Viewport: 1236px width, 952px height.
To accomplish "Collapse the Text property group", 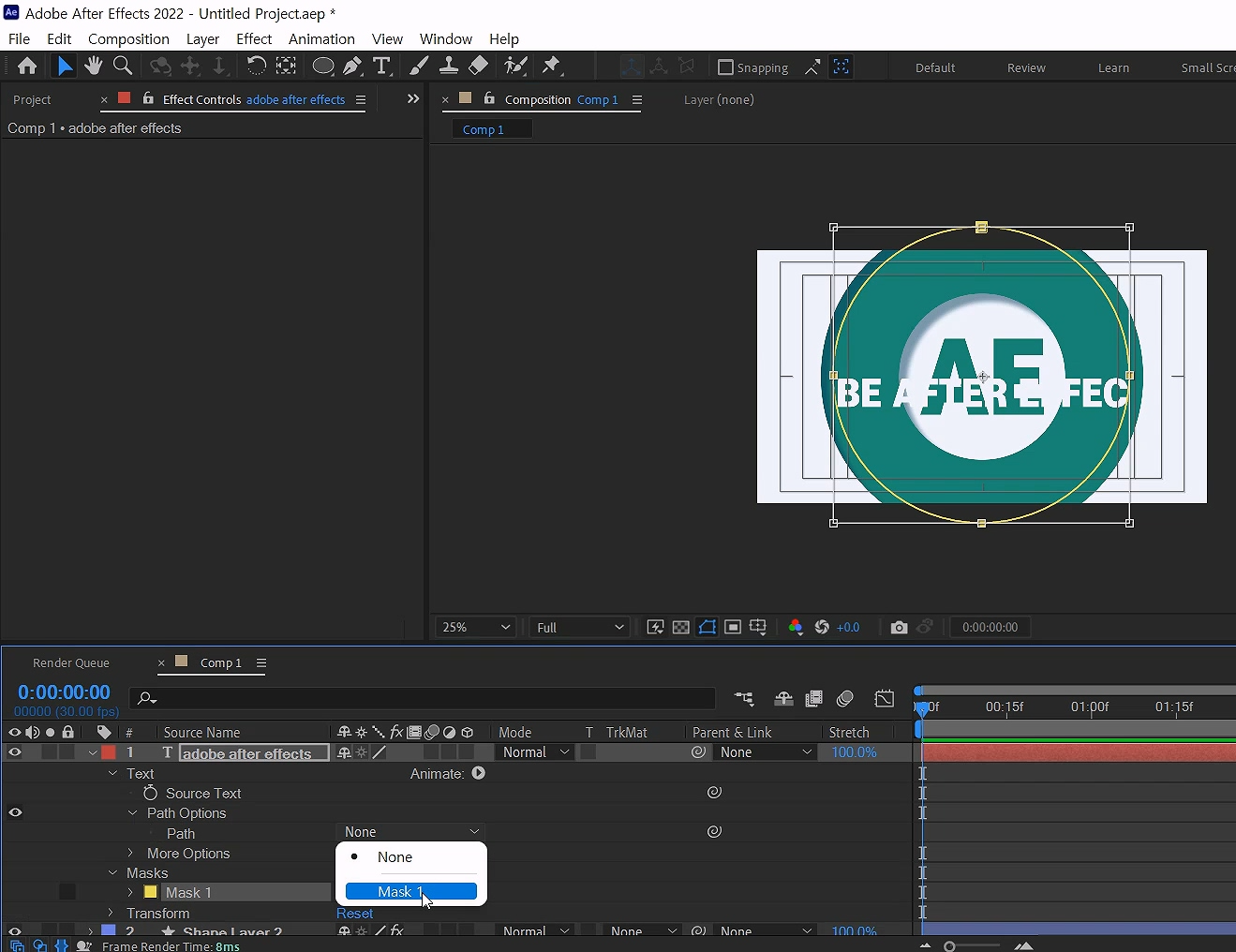I will 112,773.
